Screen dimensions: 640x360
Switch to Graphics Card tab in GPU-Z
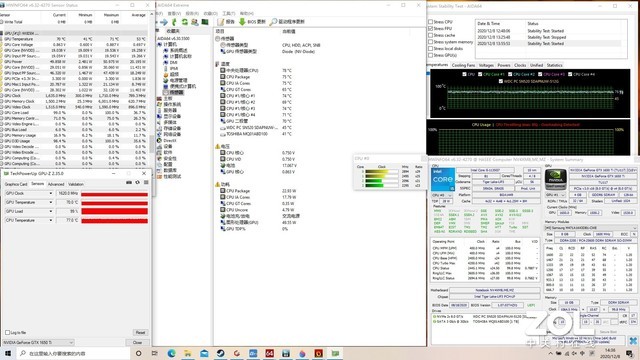tap(16, 184)
